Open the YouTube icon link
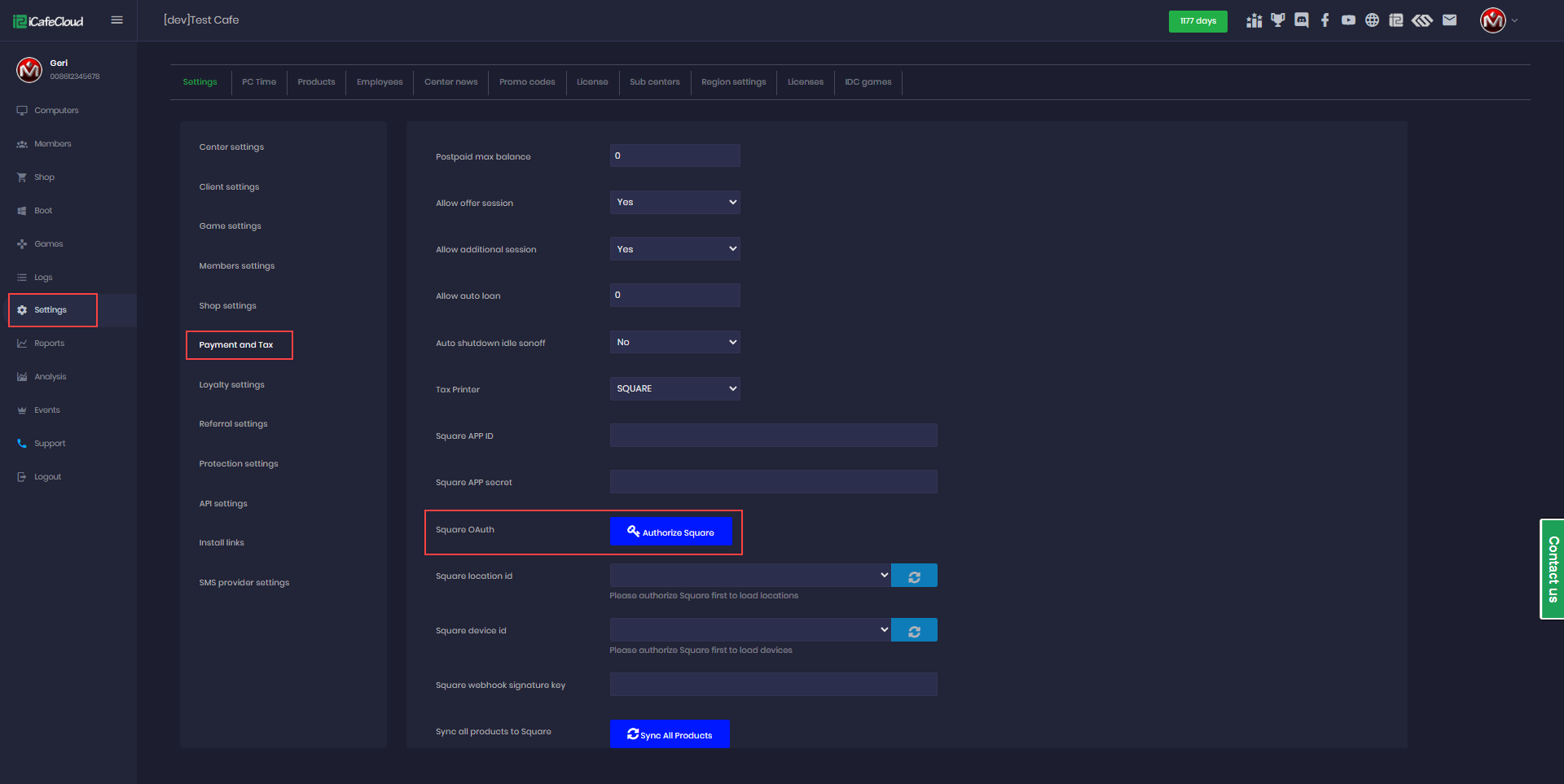The height and width of the screenshot is (784, 1564). (1349, 20)
